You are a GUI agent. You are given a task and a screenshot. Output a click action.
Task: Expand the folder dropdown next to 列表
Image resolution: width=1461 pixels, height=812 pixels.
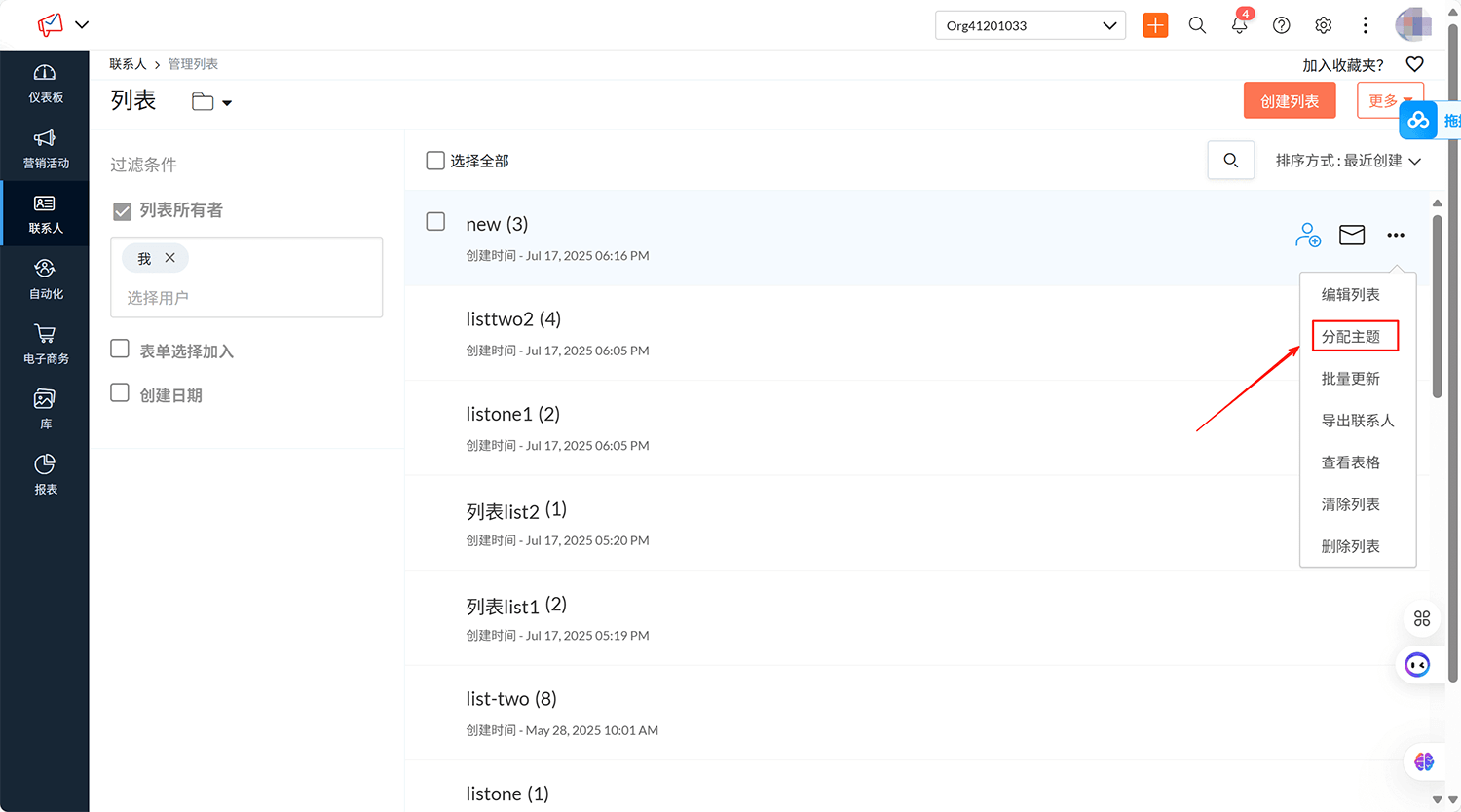point(212,102)
